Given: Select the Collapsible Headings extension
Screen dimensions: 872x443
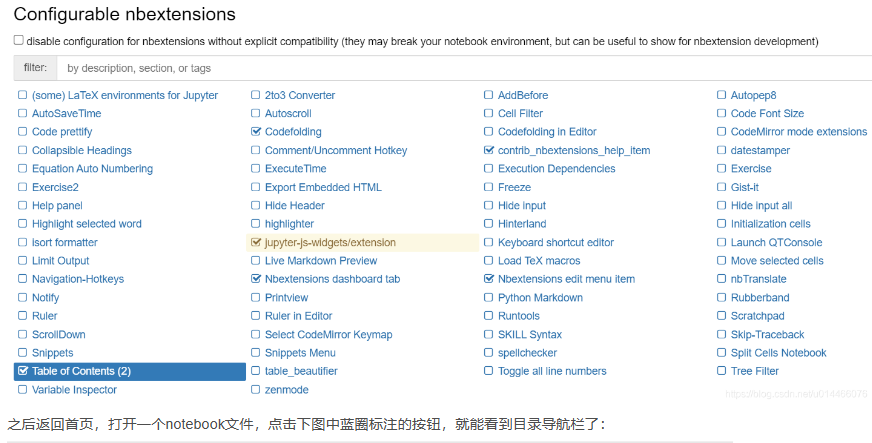Looking at the screenshot, I should click(81, 150).
